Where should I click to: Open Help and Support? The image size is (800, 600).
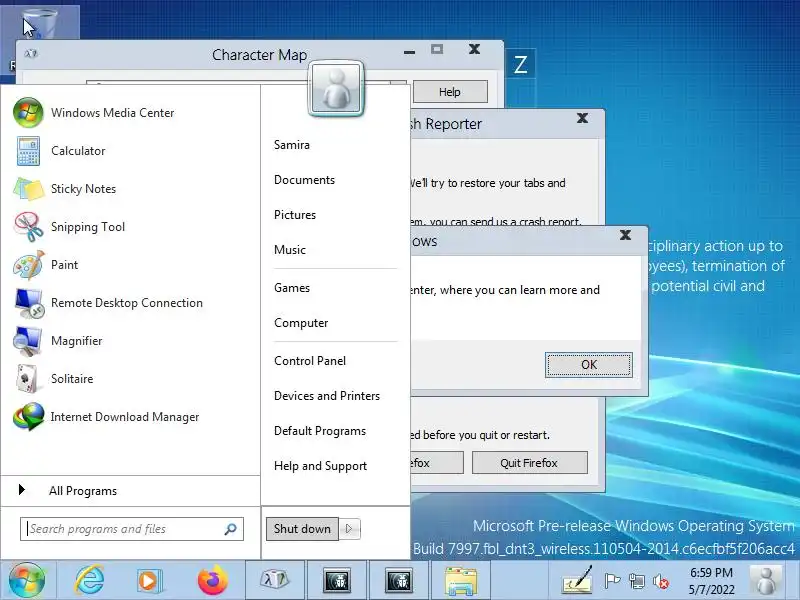click(320, 466)
